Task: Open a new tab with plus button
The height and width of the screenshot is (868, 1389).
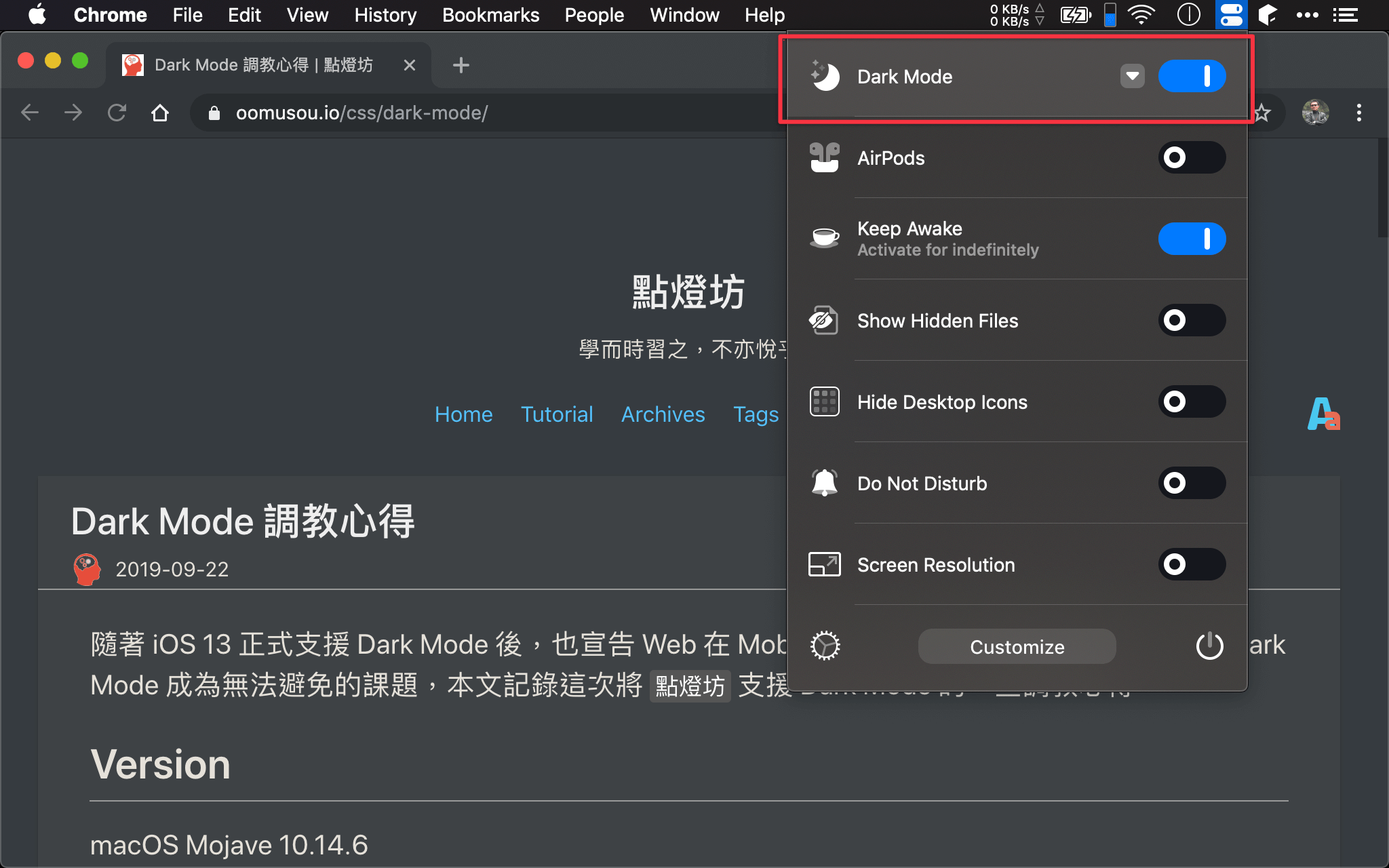Action: click(x=461, y=65)
